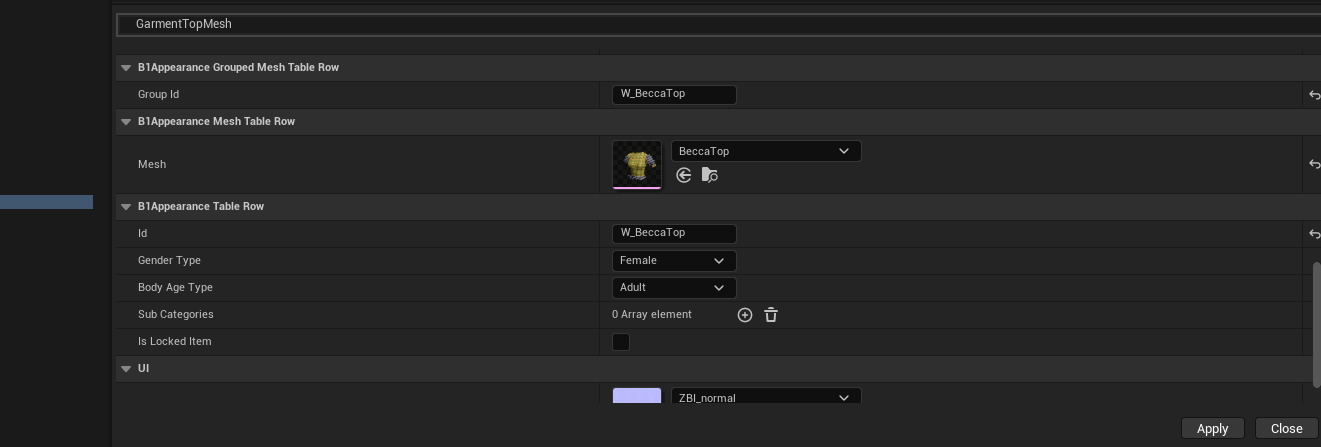
Task: Reset Group Id to default value
Action: click(1314, 95)
